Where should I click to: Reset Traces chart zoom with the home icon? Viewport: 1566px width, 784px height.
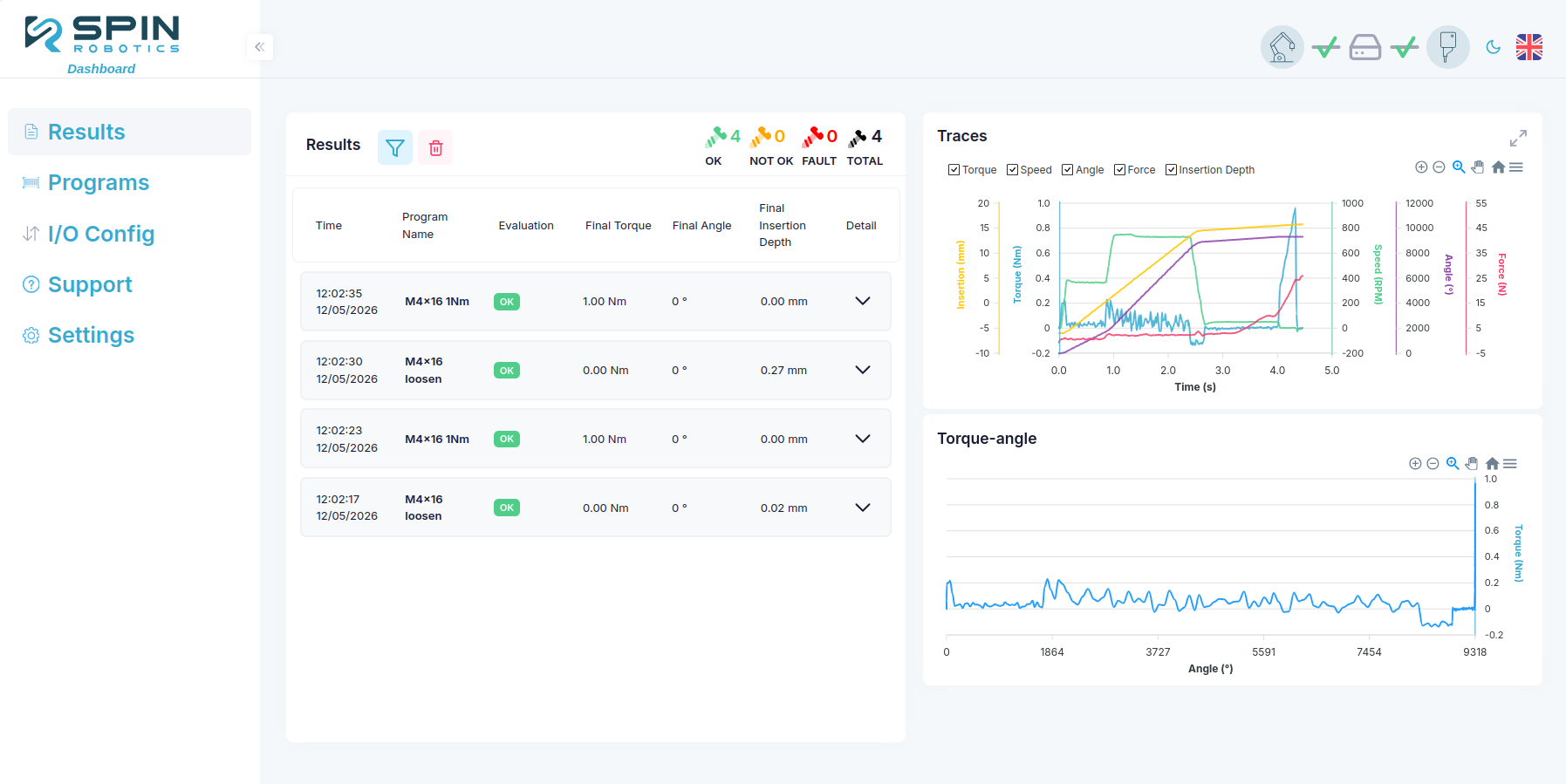tap(1498, 167)
